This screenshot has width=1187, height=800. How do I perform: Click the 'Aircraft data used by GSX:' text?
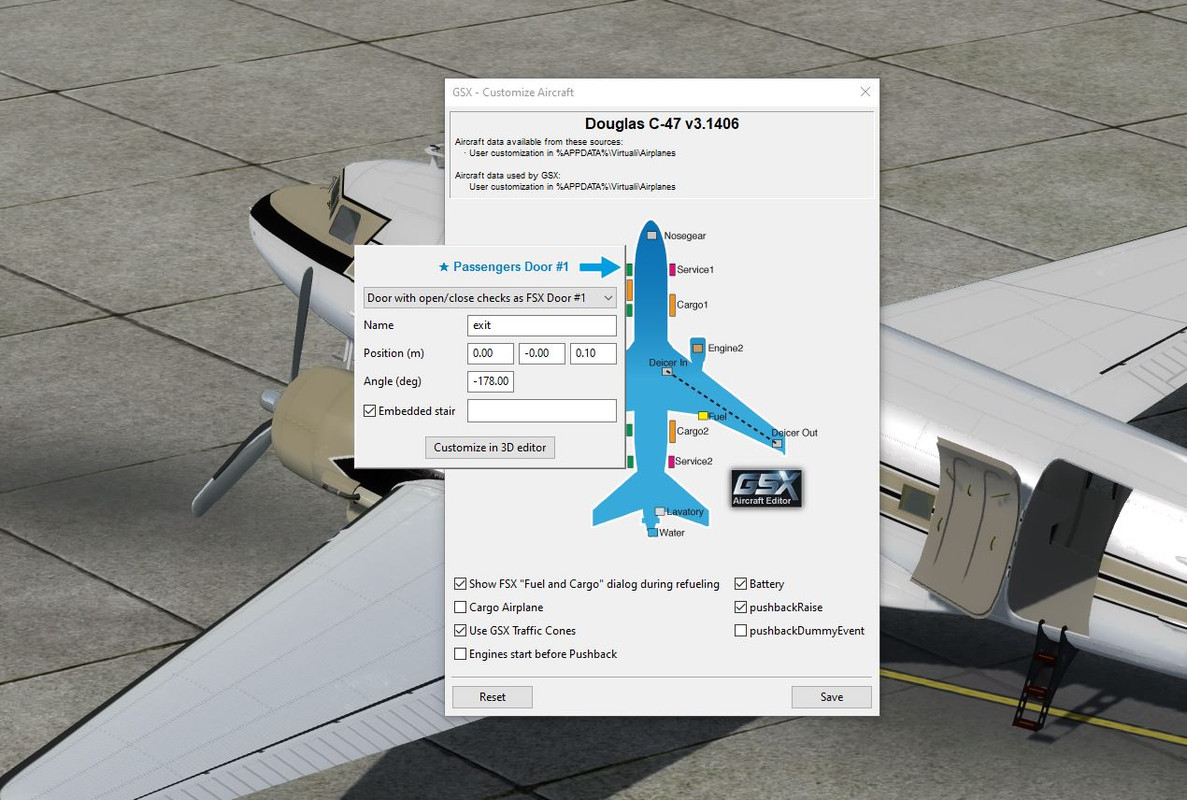tap(507, 176)
